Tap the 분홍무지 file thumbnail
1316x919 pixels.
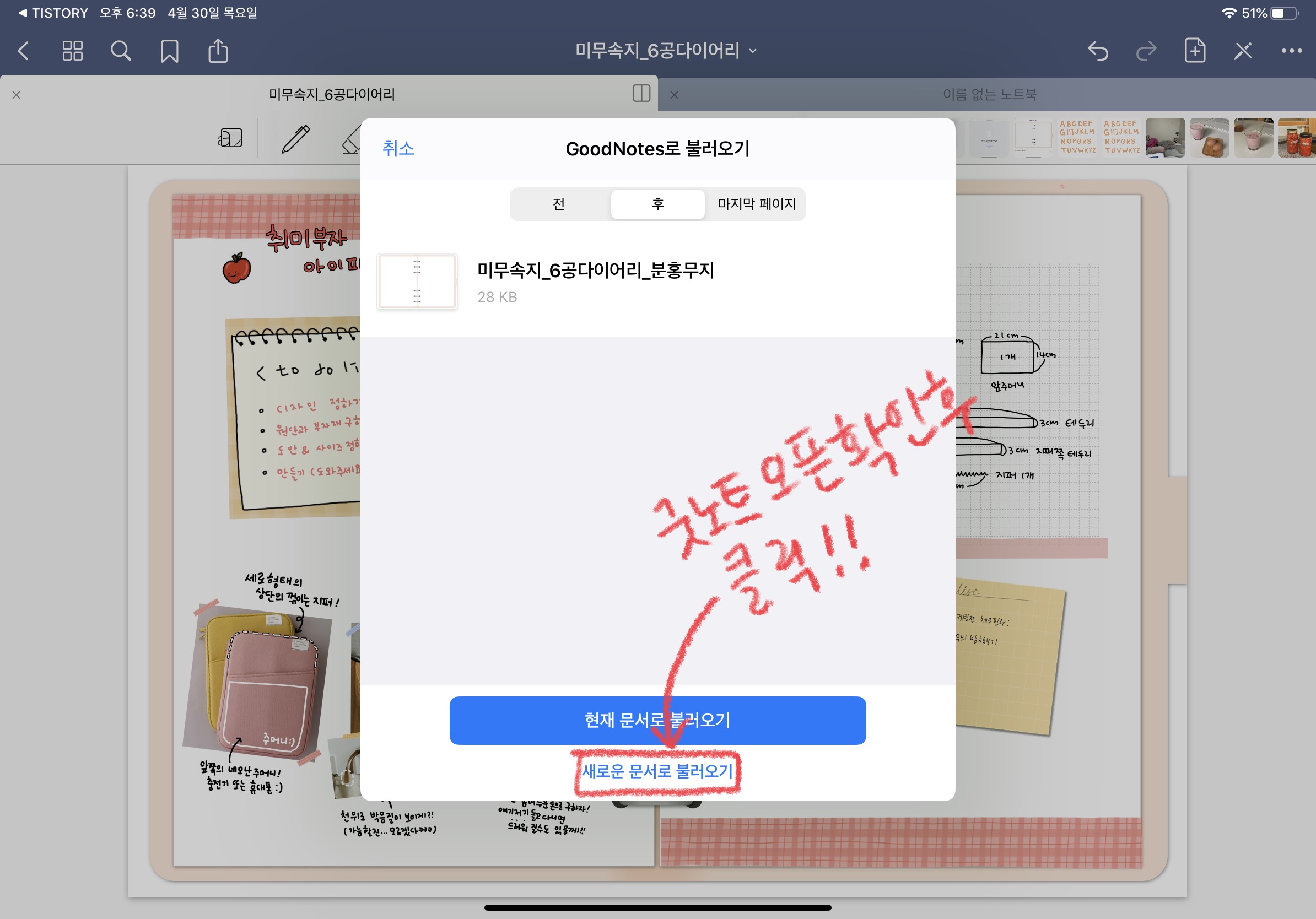click(x=417, y=282)
